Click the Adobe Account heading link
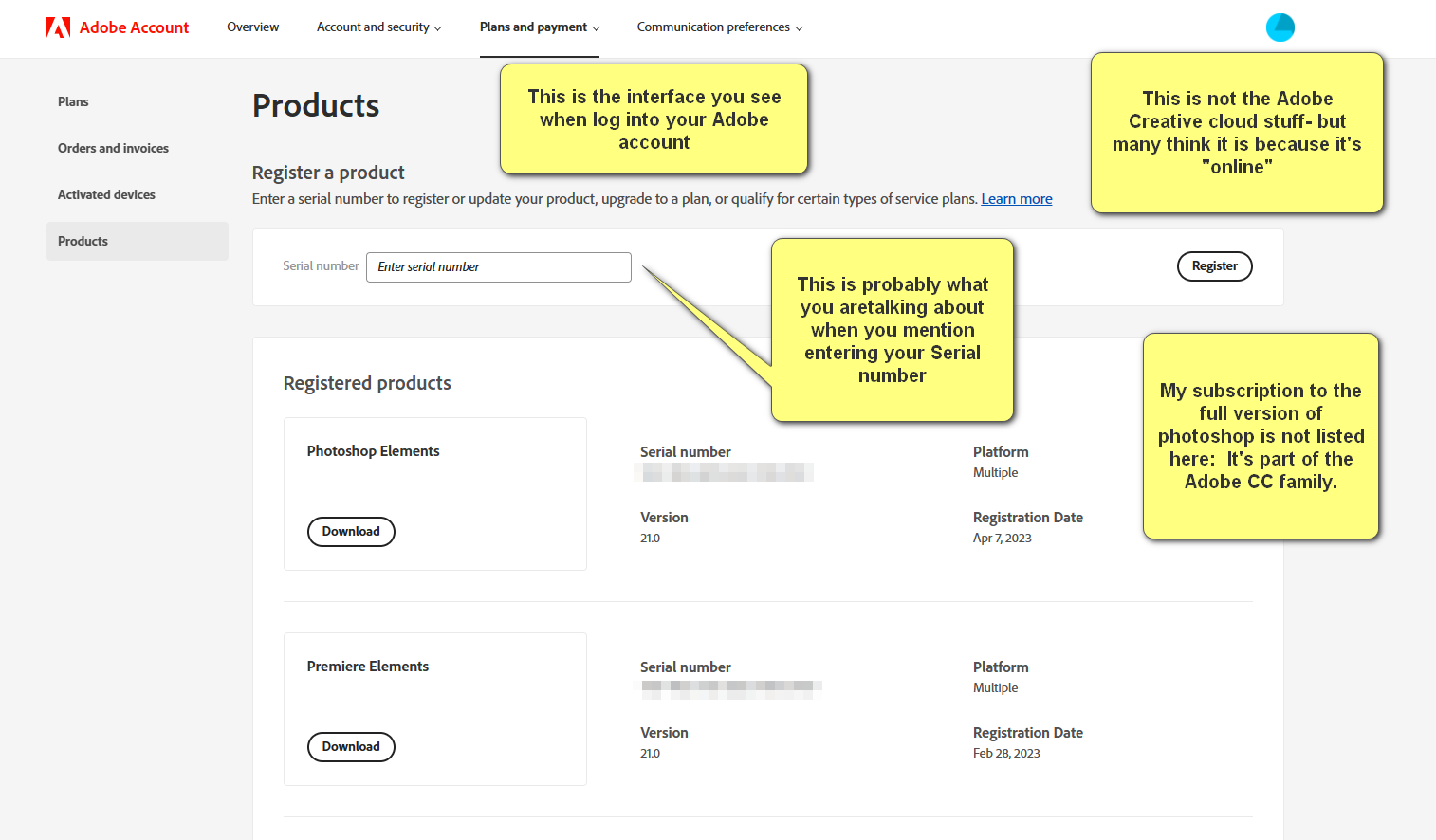This screenshot has height=840, width=1436. tap(134, 27)
